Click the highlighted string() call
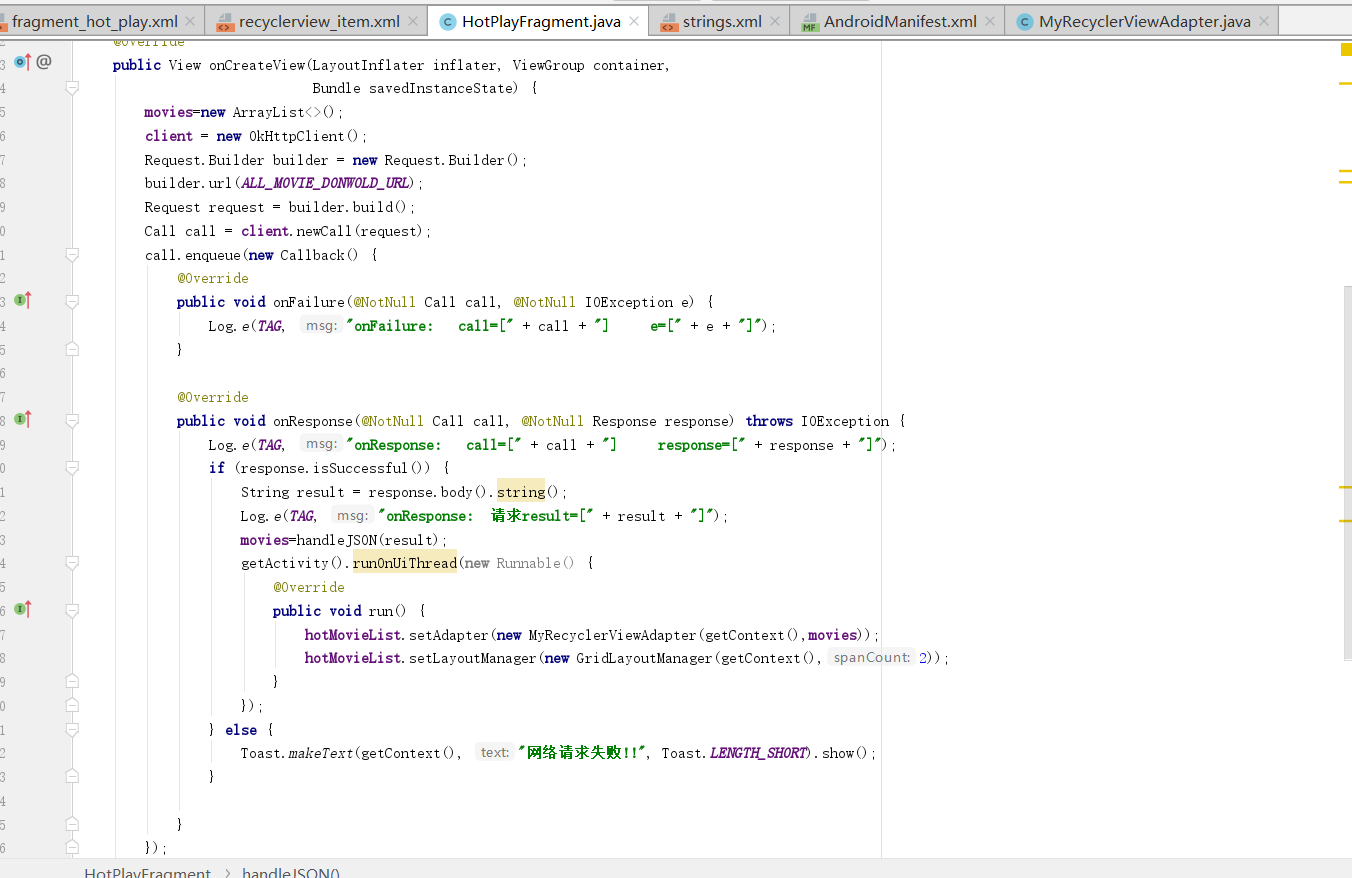The width and height of the screenshot is (1352, 878). coord(521,492)
